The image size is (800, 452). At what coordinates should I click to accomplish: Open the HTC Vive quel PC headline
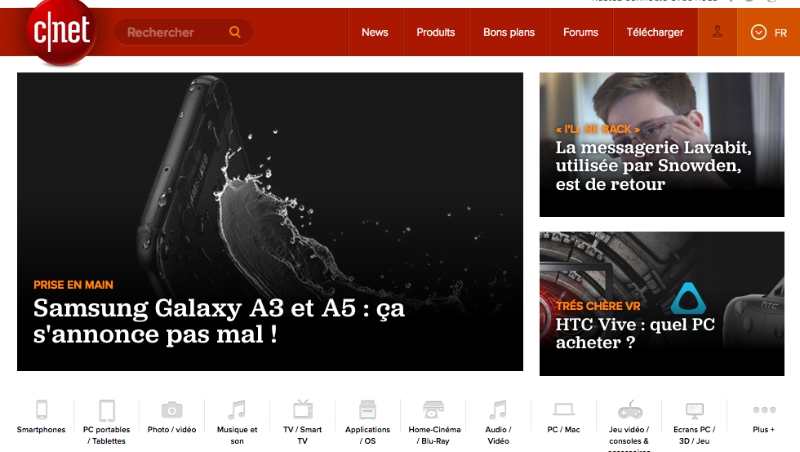[635, 333]
